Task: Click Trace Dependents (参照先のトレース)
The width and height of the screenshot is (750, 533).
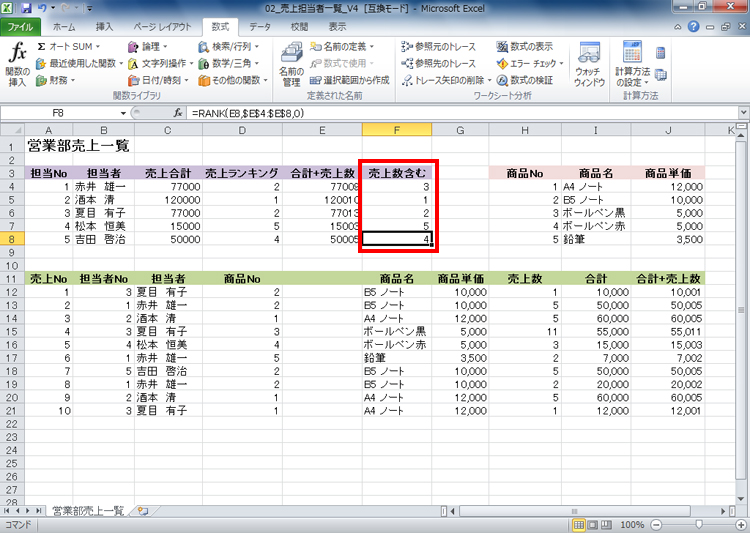Action: click(x=439, y=63)
